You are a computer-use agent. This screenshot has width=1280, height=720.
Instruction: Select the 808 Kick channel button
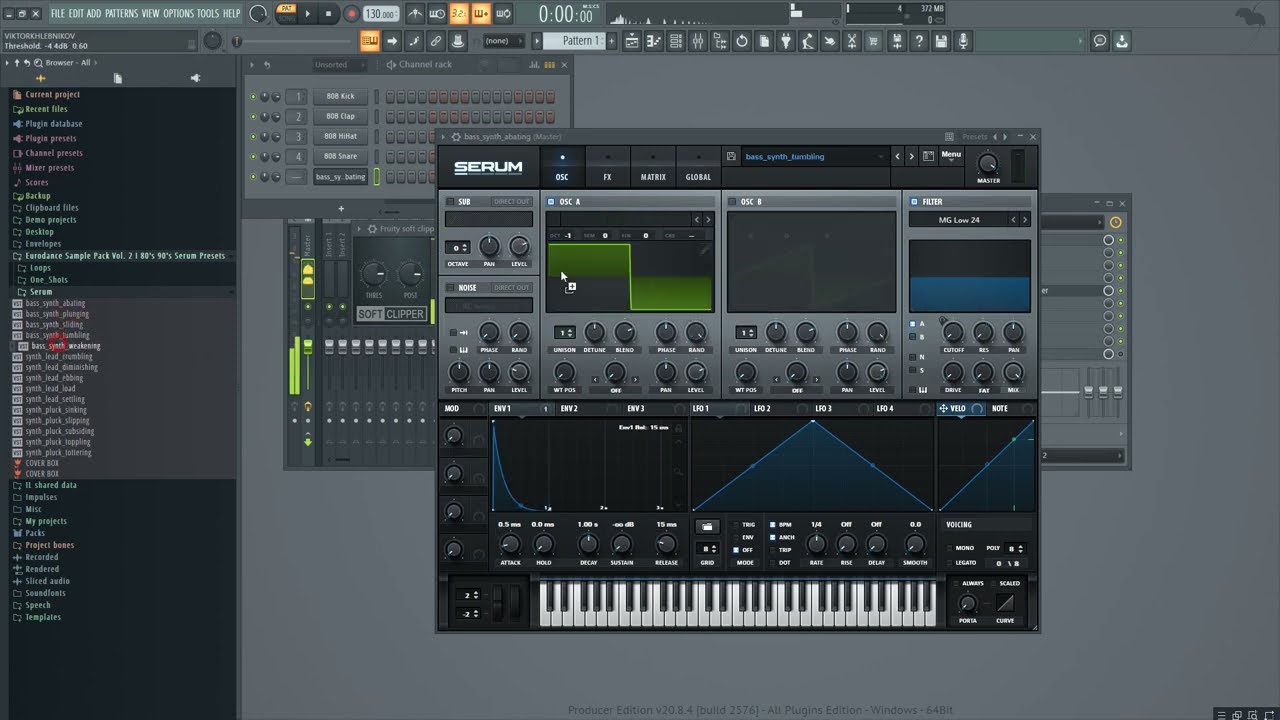click(340, 96)
